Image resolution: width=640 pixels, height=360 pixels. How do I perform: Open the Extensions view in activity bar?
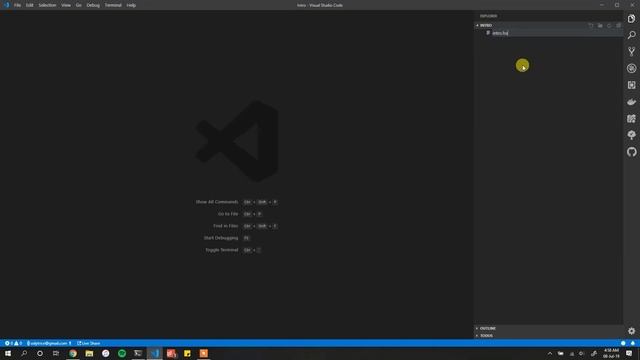(x=631, y=85)
